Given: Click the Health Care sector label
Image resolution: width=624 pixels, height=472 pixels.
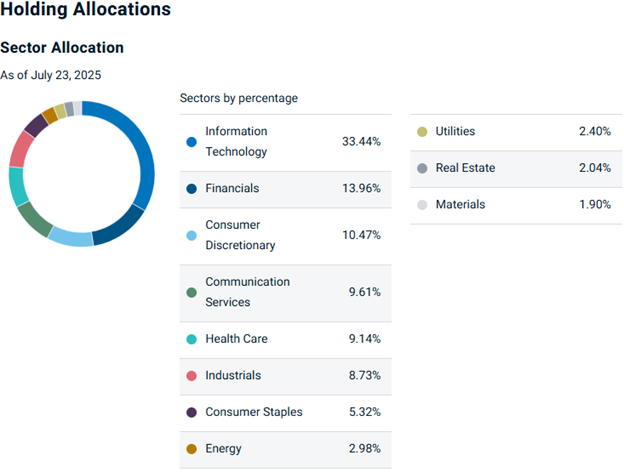Looking at the screenshot, I should pyautogui.click(x=237, y=339).
